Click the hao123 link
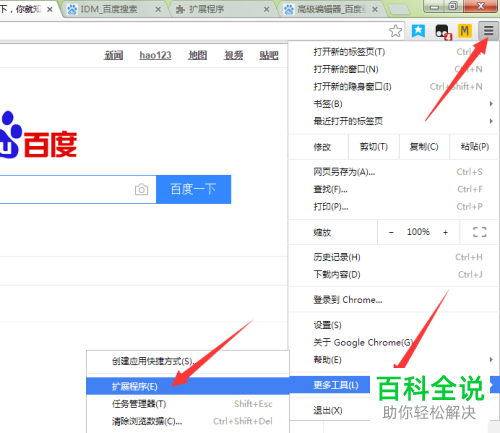The width and height of the screenshot is (500, 433). point(155,55)
